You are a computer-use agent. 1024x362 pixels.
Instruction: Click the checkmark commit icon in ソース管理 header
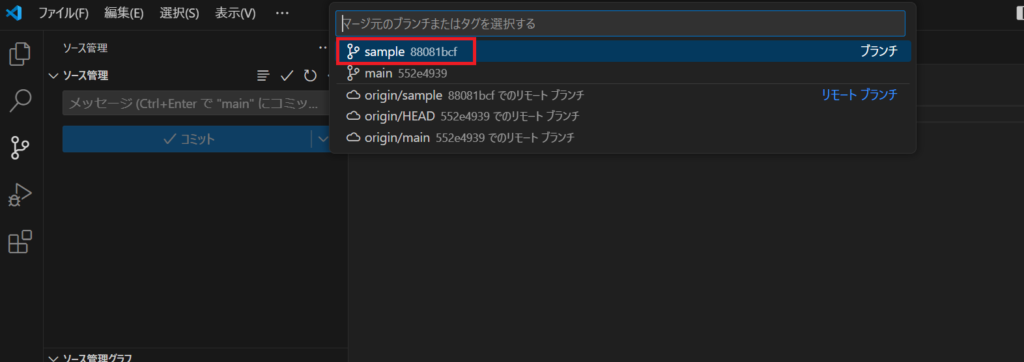click(287, 76)
